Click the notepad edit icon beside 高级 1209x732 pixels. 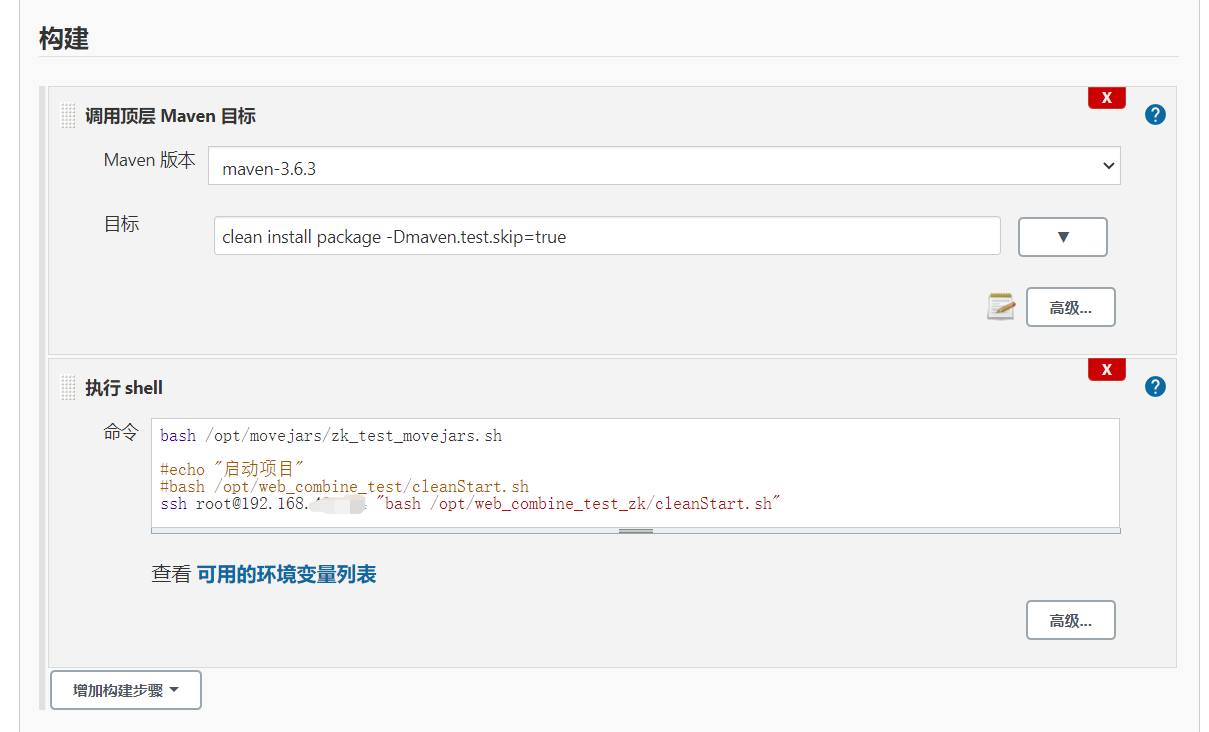[x=1001, y=307]
